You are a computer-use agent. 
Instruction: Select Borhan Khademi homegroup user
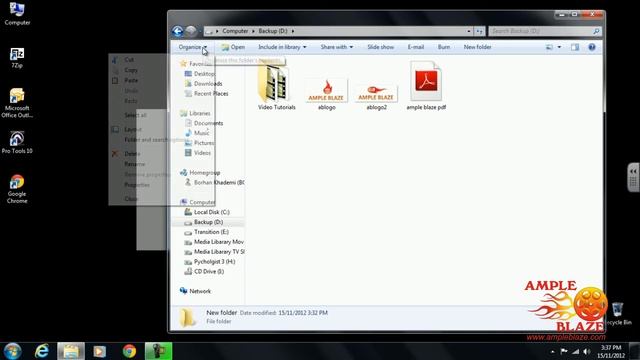pos(215,182)
